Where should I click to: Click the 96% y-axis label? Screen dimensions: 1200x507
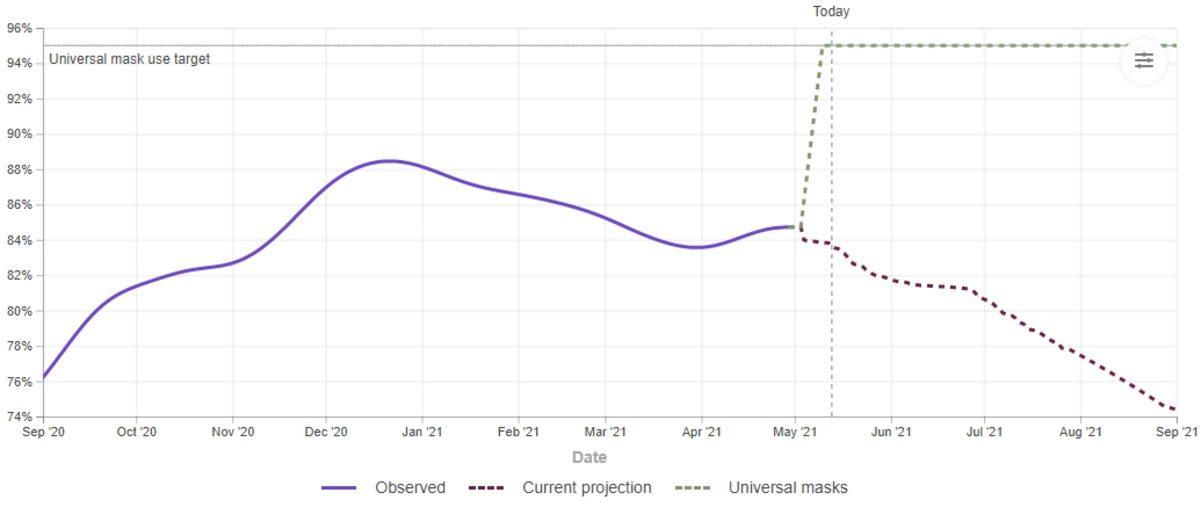tap(21, 28)
